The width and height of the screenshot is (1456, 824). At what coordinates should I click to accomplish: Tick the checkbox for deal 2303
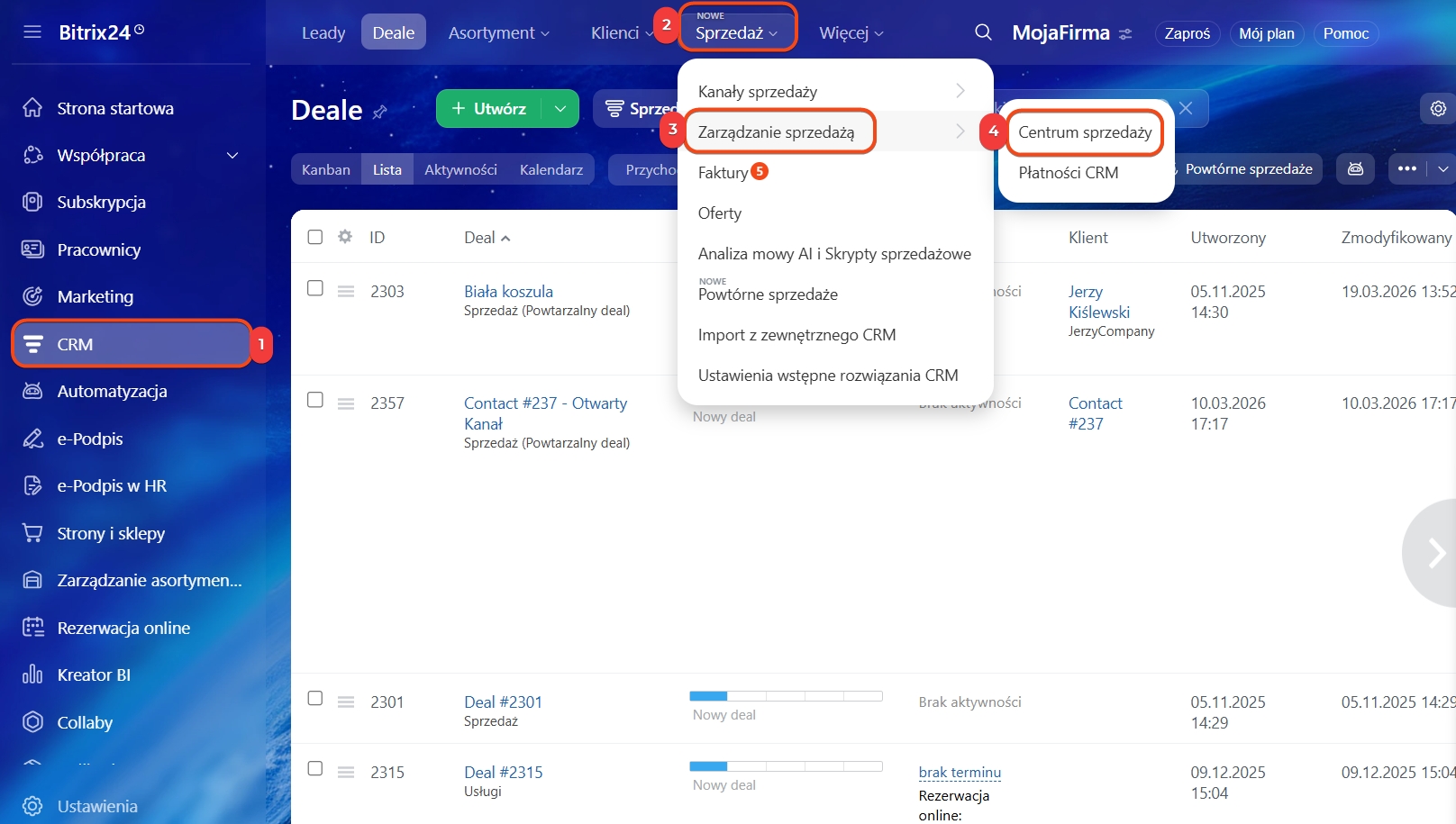pyautogui.click(x=315, y=288)
